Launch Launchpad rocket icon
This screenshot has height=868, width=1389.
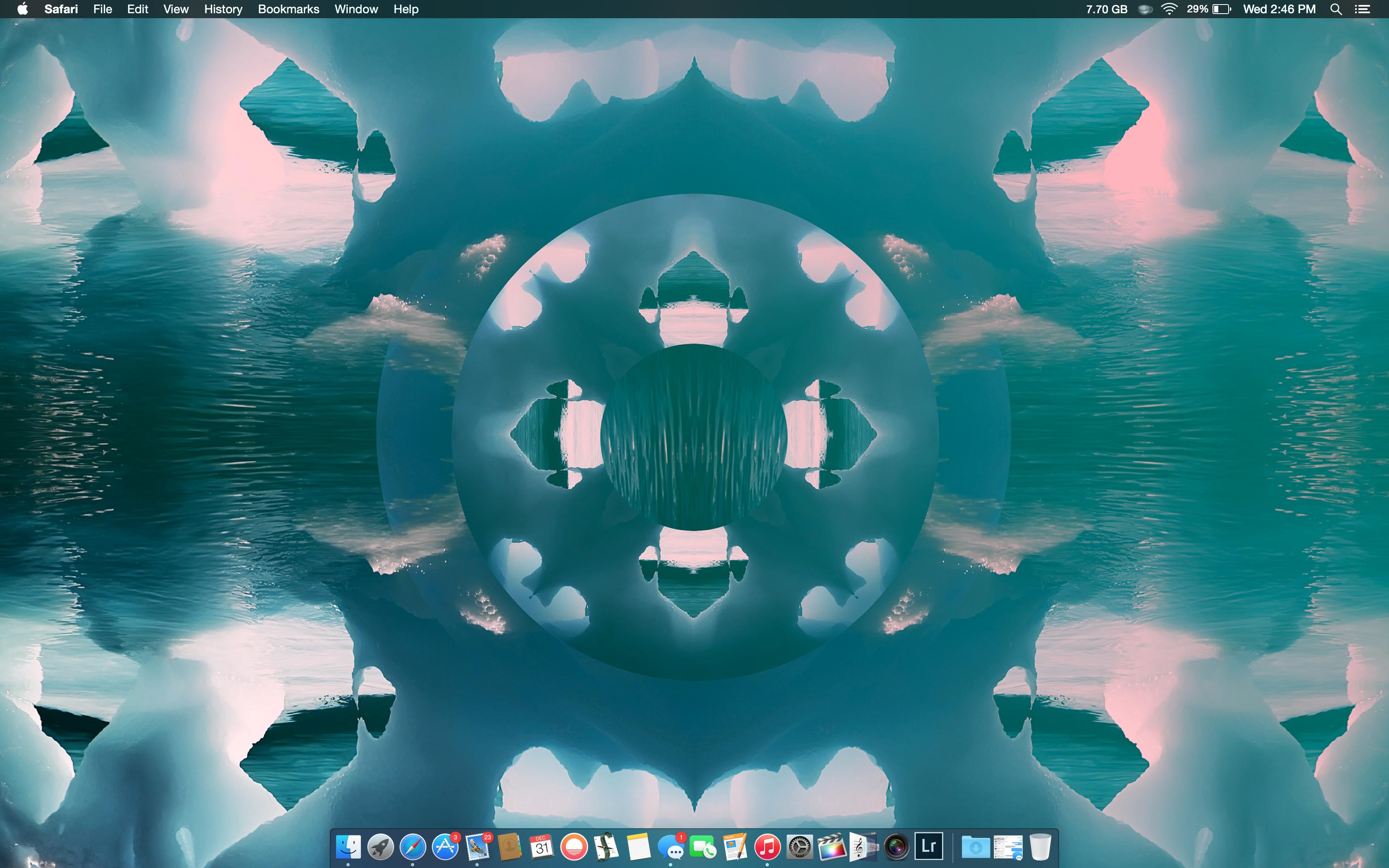click(381, 847)
